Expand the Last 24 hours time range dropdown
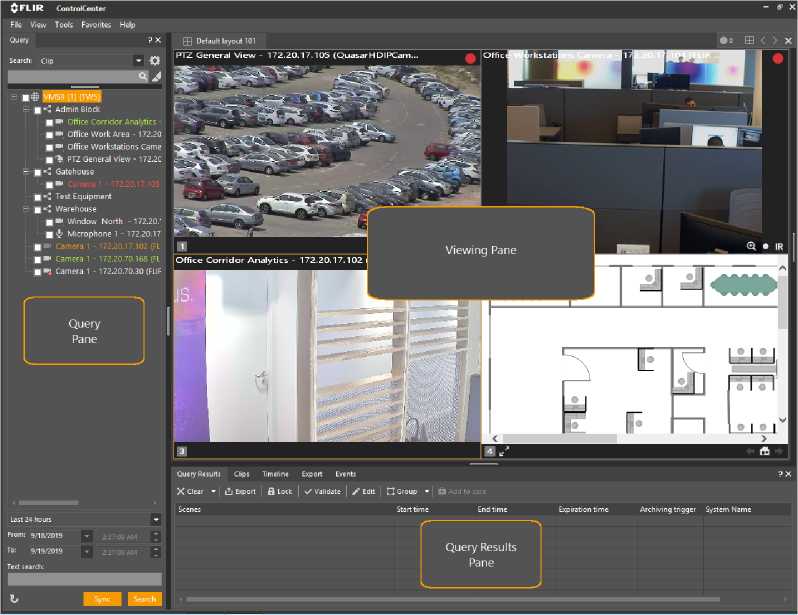 pyautogui.click(x=155, y=520)
